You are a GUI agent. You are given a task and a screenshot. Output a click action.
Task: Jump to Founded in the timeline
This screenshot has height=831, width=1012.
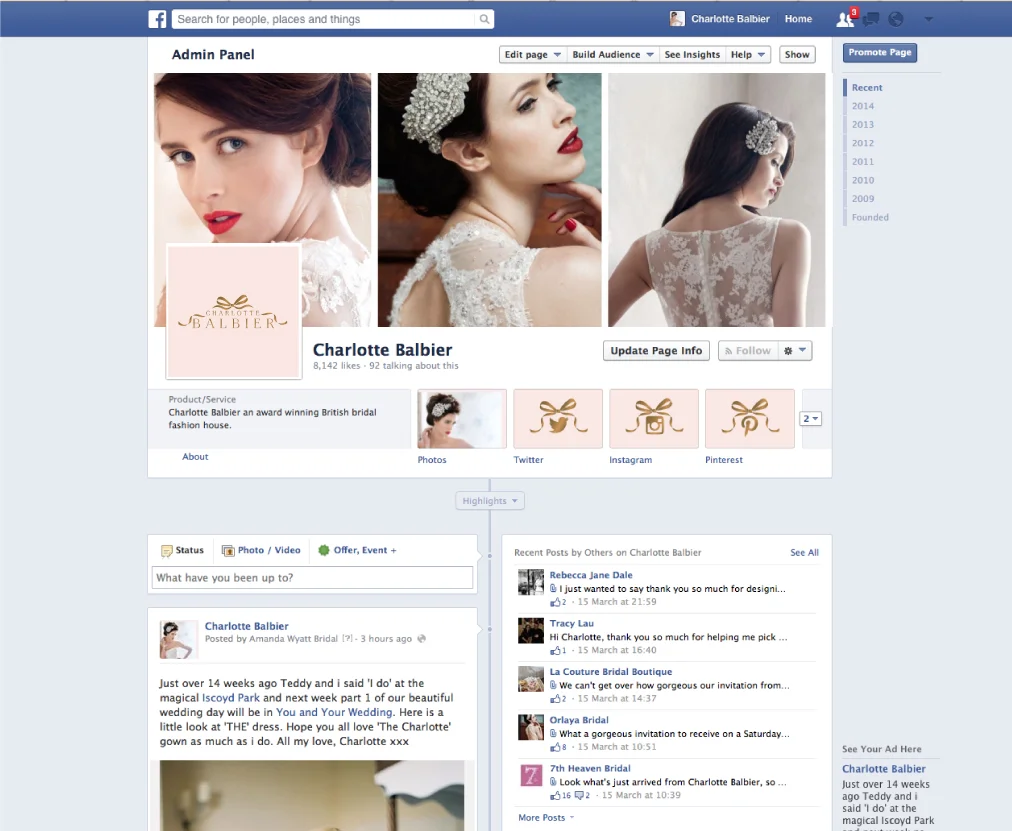click(x=870, y=217)
